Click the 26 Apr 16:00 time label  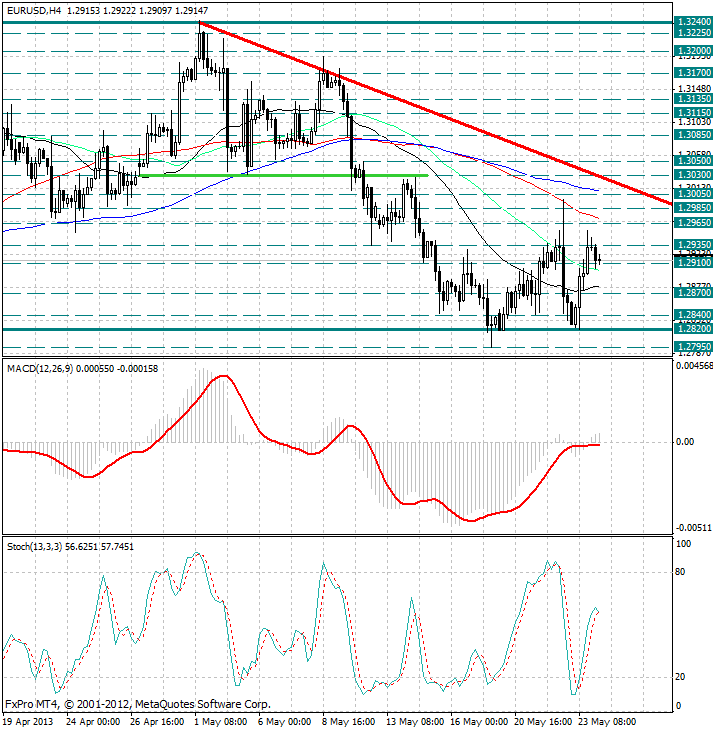[157, 722]
